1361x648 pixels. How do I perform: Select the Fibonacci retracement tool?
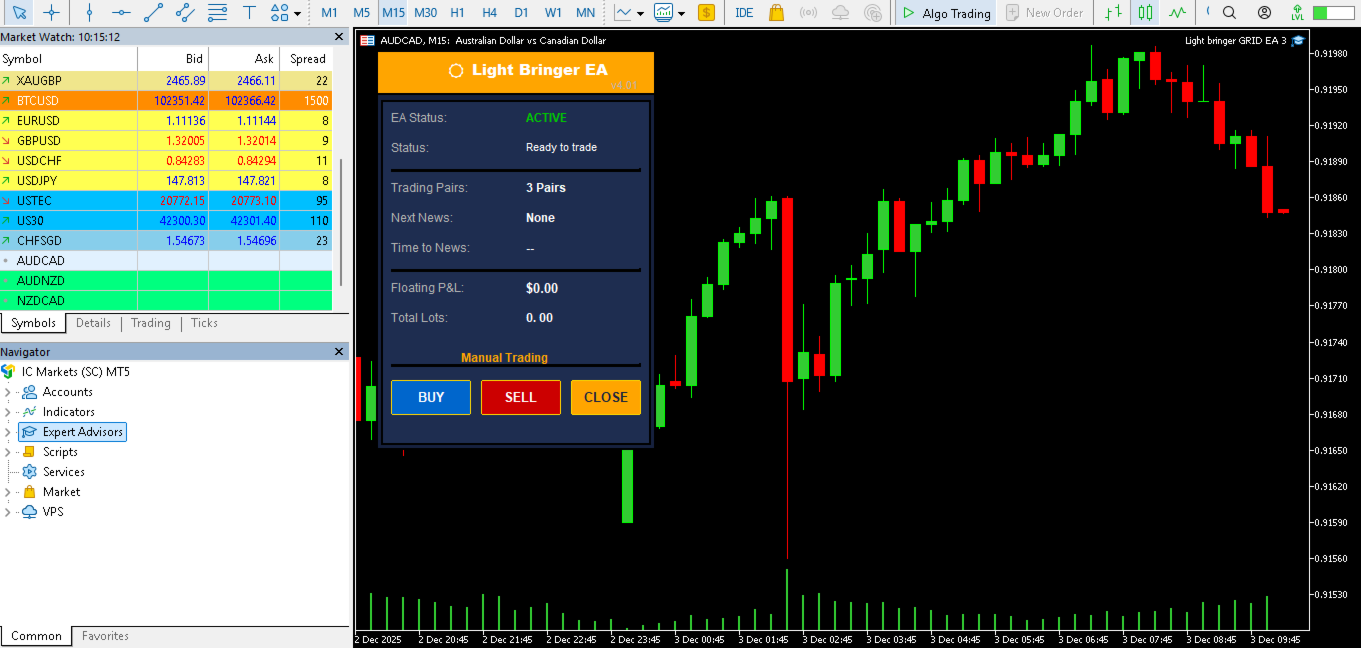click(217, 13)
